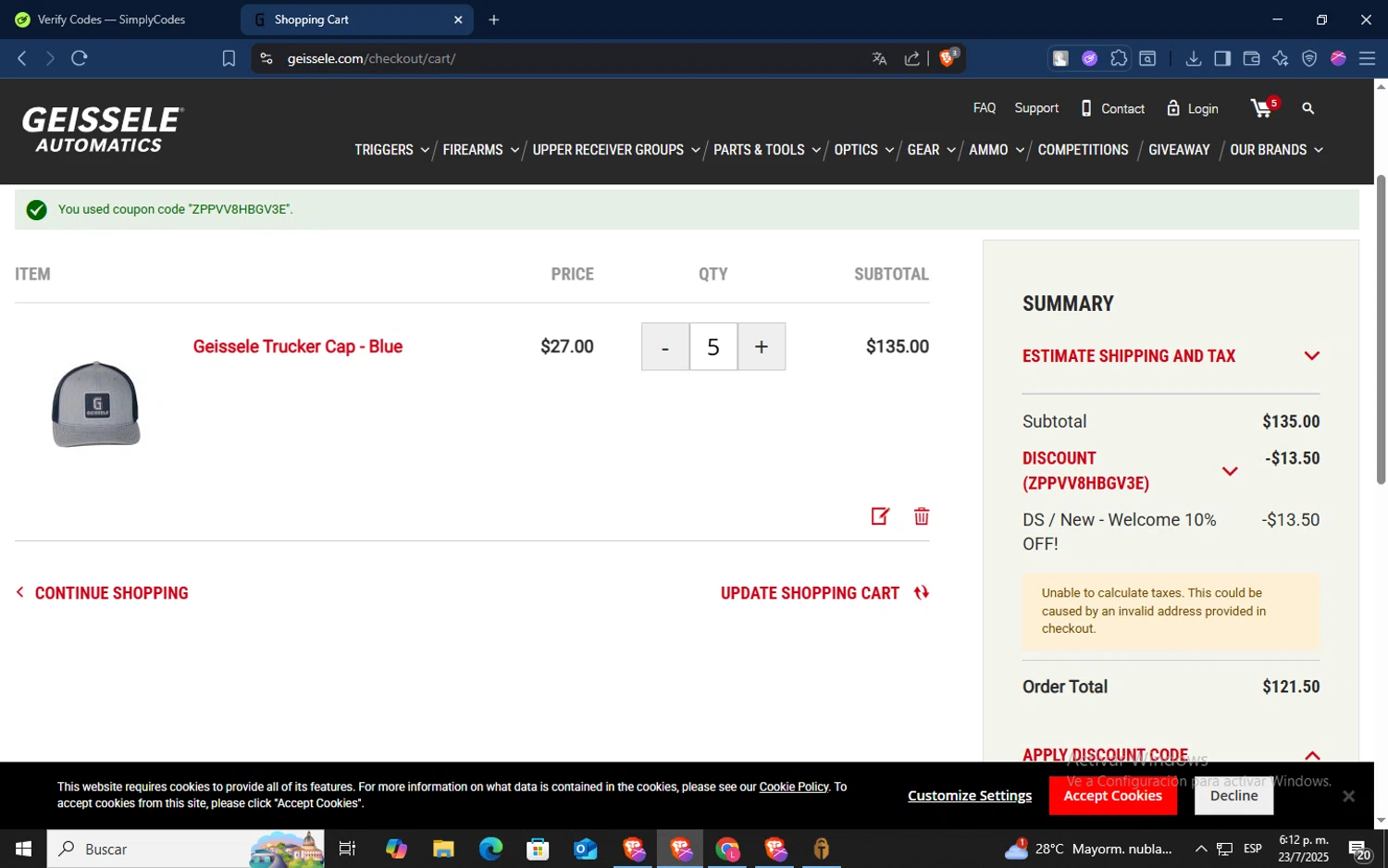Click Accept Cookies
Viewport: 1388px width, 868px height.
[x=1112, y=796]
